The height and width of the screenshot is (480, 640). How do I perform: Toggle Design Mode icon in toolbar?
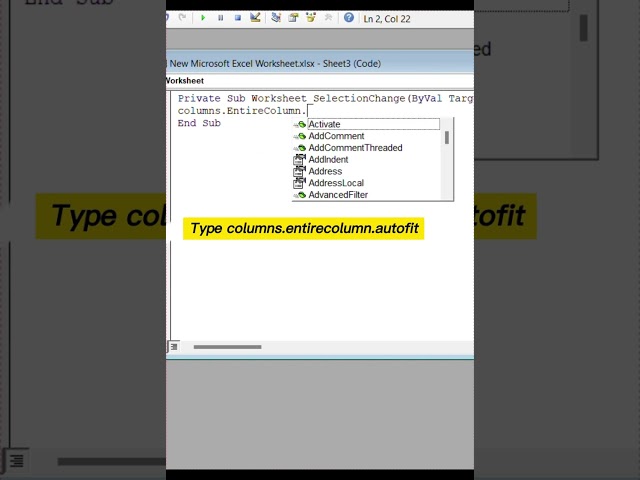[255, 18]
